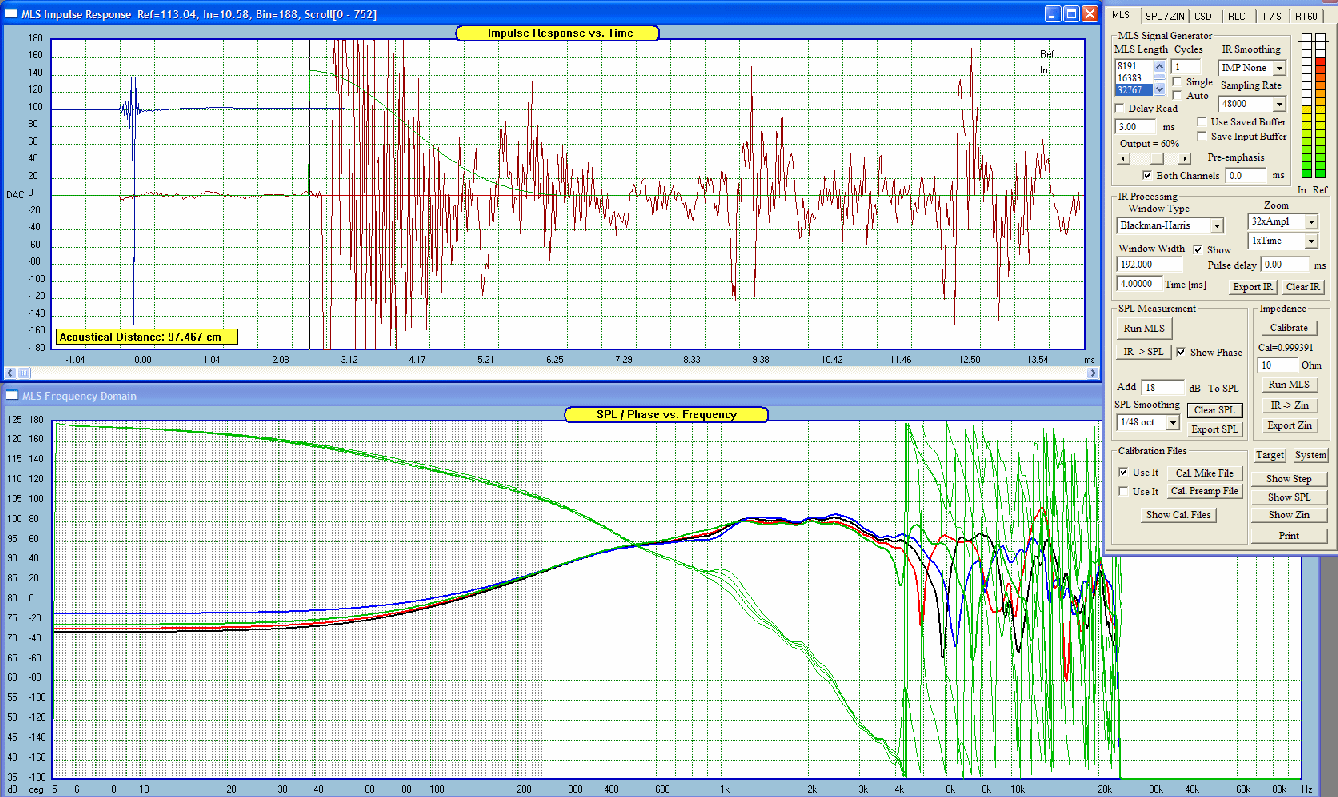Click the Show SPL button
This screenshot has width=1338, height=797.
click(1289, 497)
